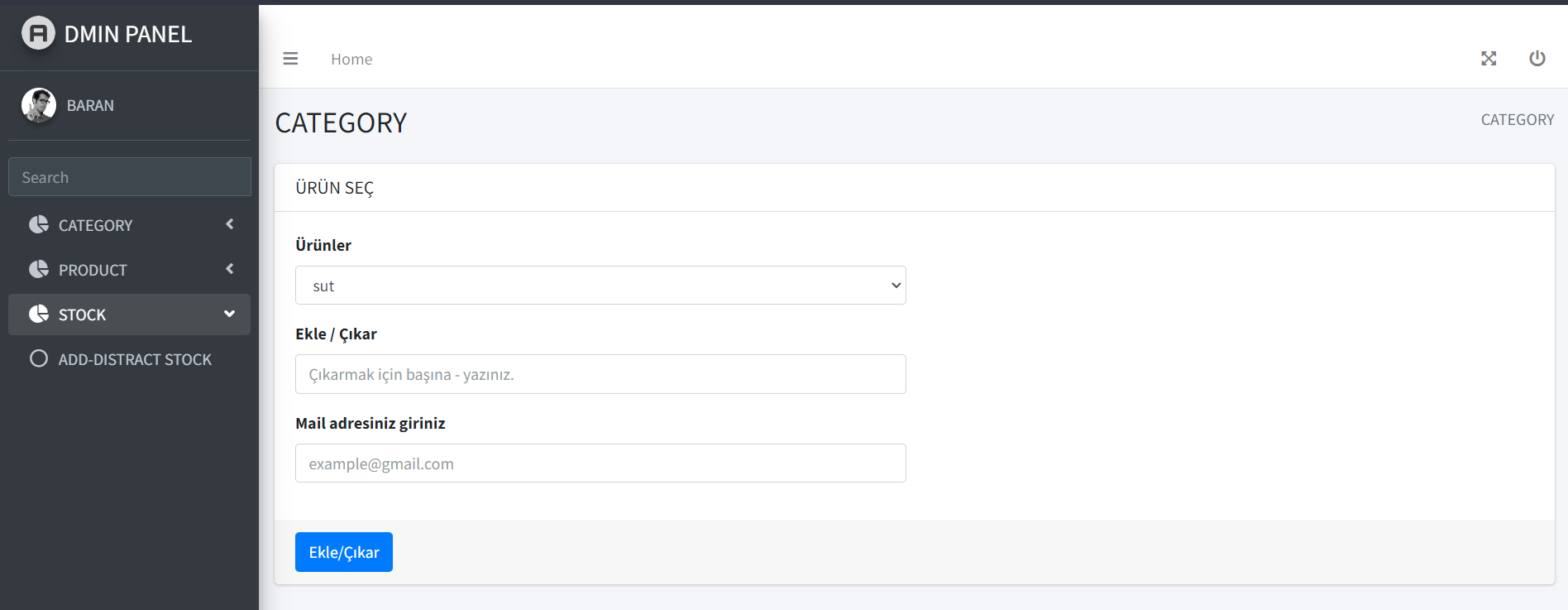Click BARAN's profile avatar
Image resolution: width=1568 pixels, height=610 pixels.
click(x=38, y=105)
